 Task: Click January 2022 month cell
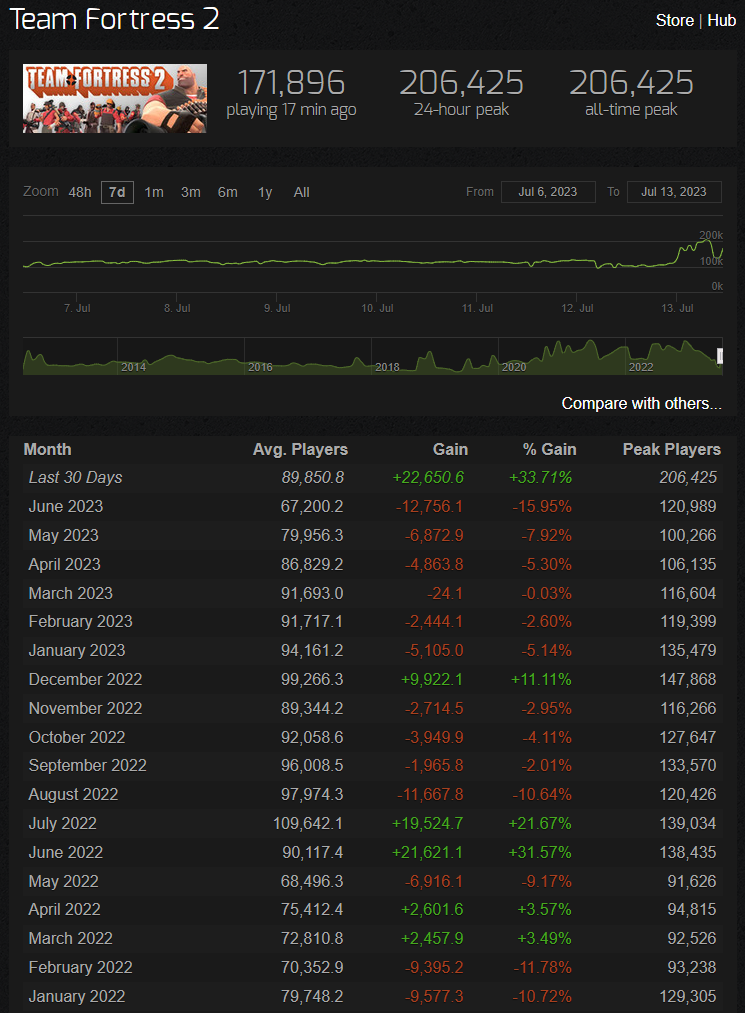click(77, 997)
